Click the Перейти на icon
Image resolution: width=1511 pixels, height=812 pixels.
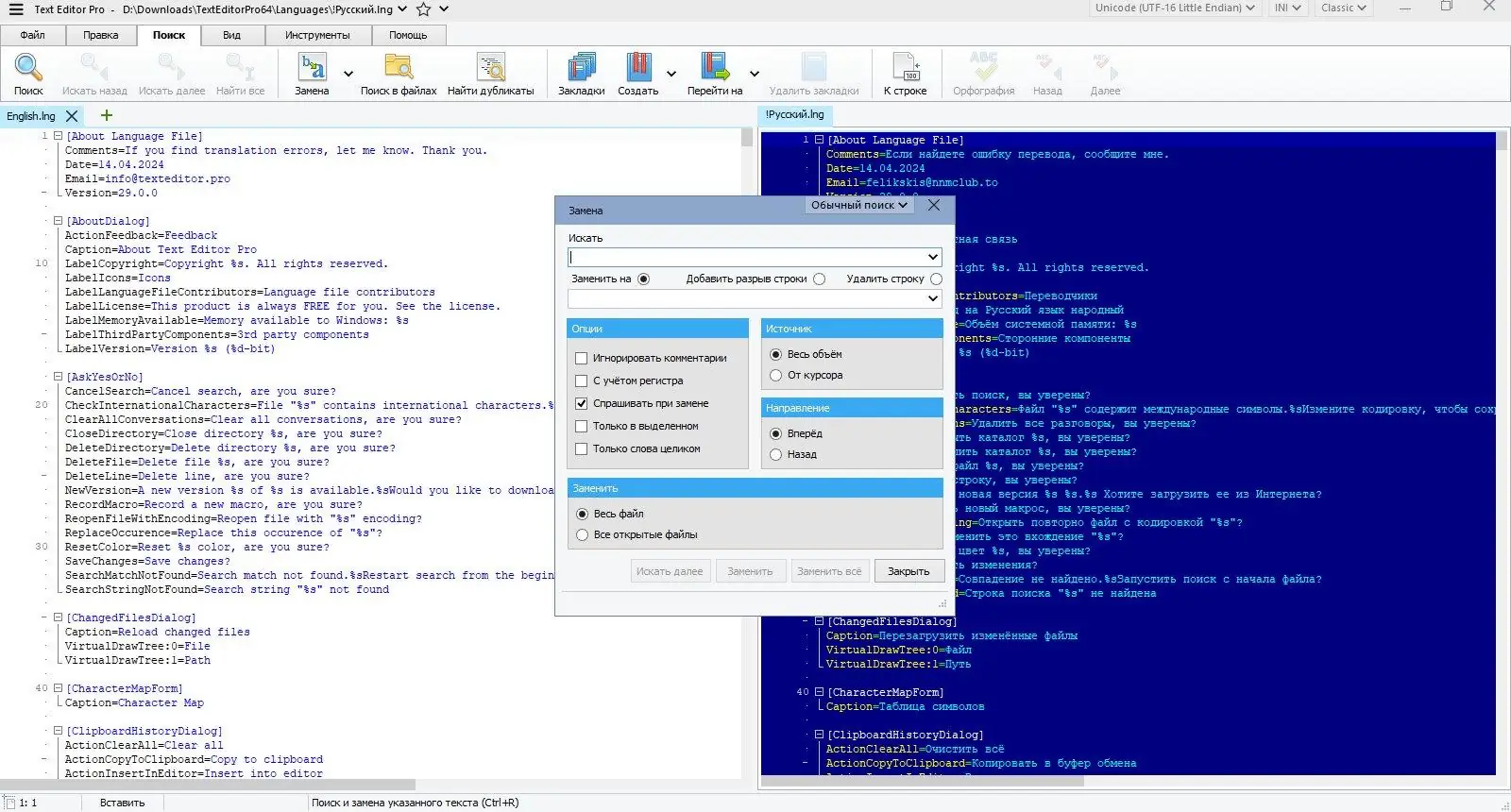pyautogui.click(x=714, y=68)
